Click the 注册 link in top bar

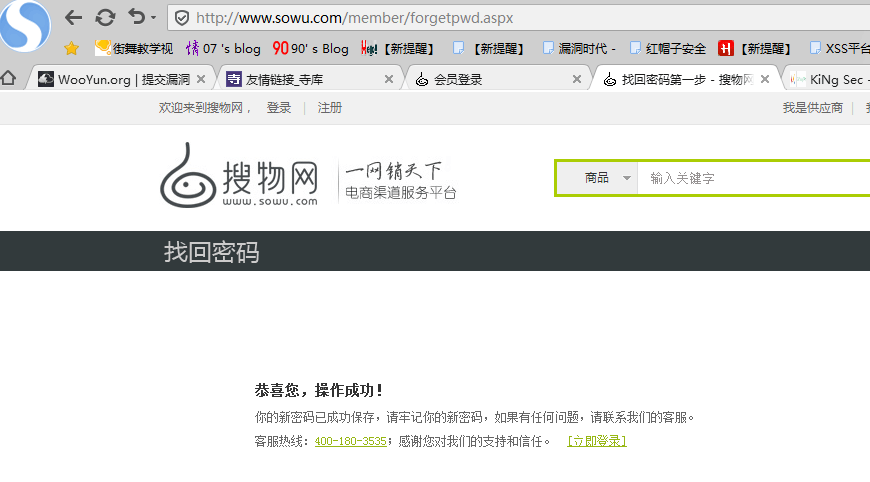330,108
